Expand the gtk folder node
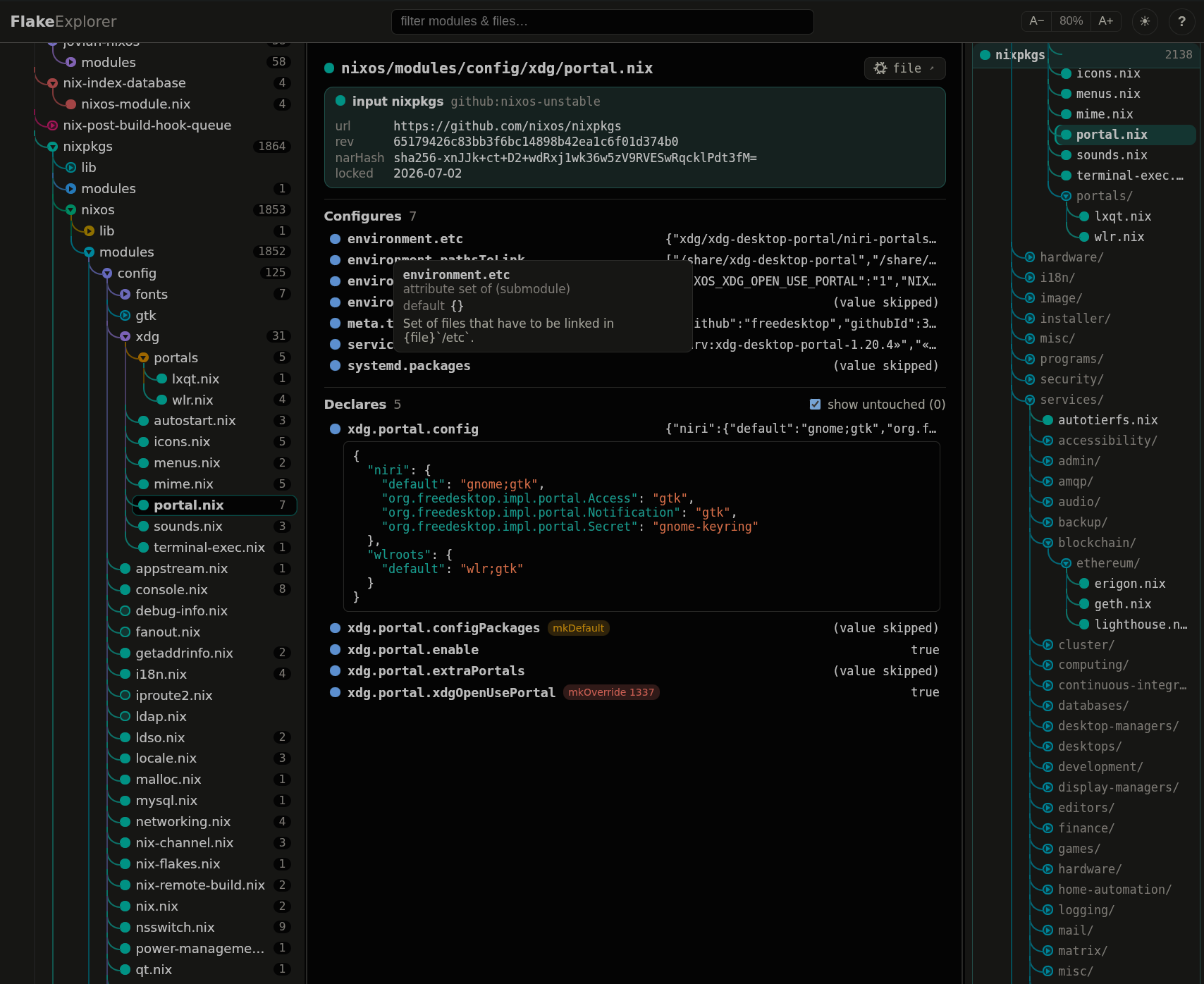The image size is (1204, 984). [x=125, y=316]
